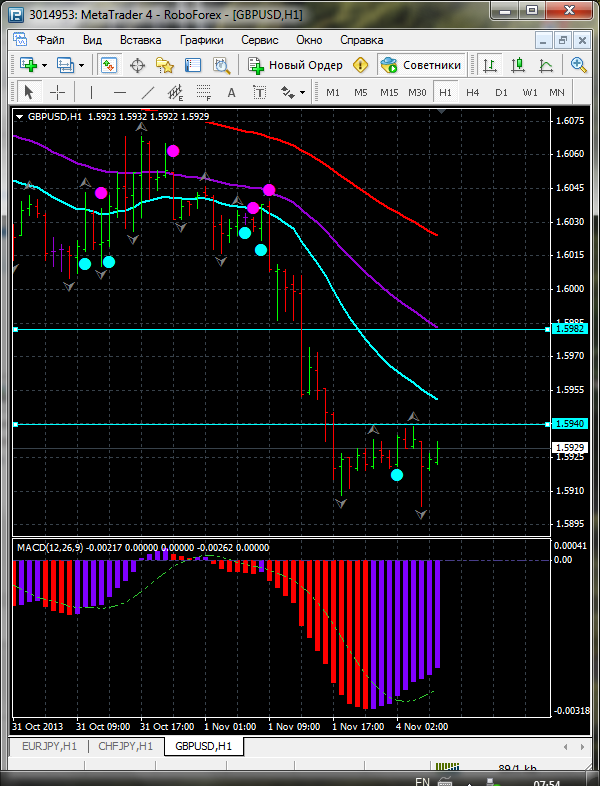This screenshot has height=786, width=600.
Task: Select the MN timeframe button
Action: pyautogui.click(x=557, y=93)
